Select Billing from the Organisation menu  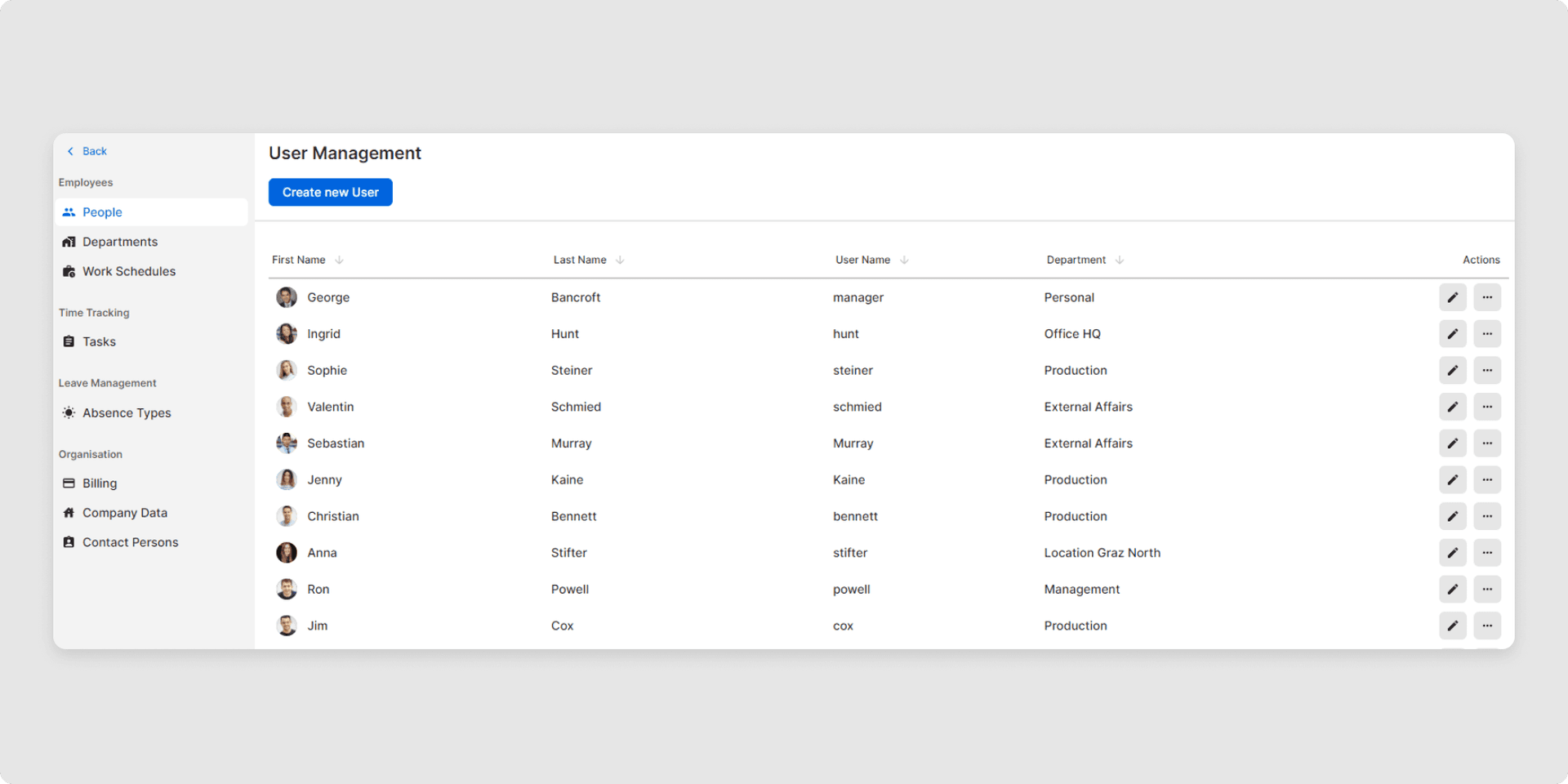point(99,483)
